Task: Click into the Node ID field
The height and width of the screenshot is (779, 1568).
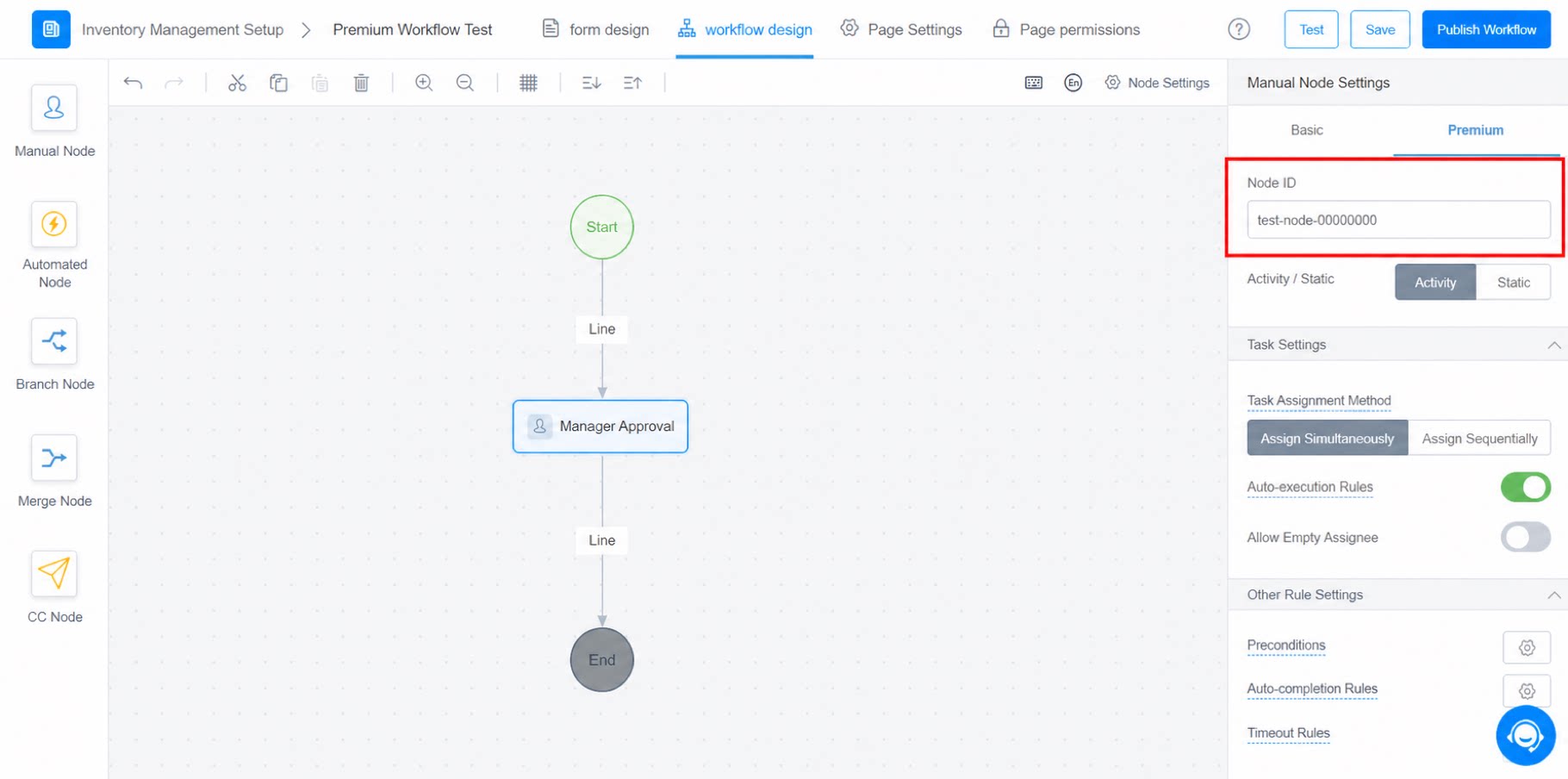Action: tap(1398, 220)
